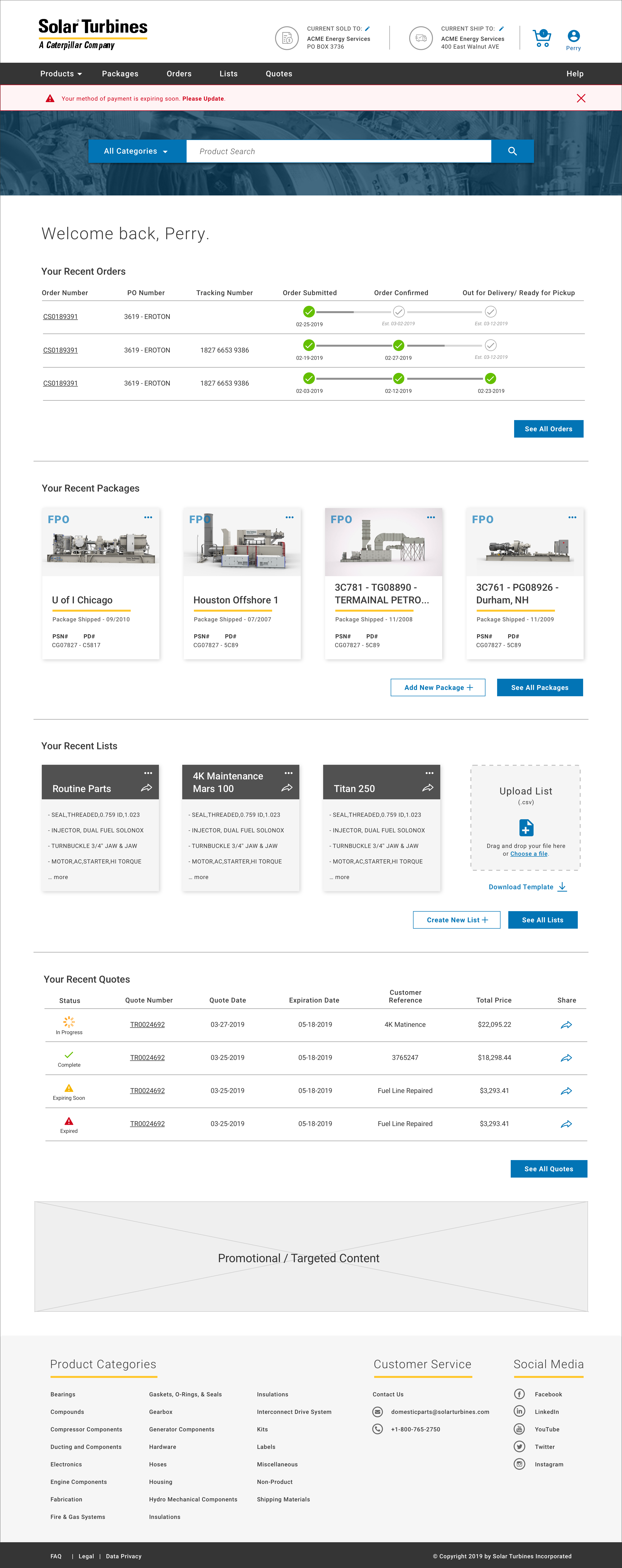
Task: Open the Help nav item
Action: (575, 74)
